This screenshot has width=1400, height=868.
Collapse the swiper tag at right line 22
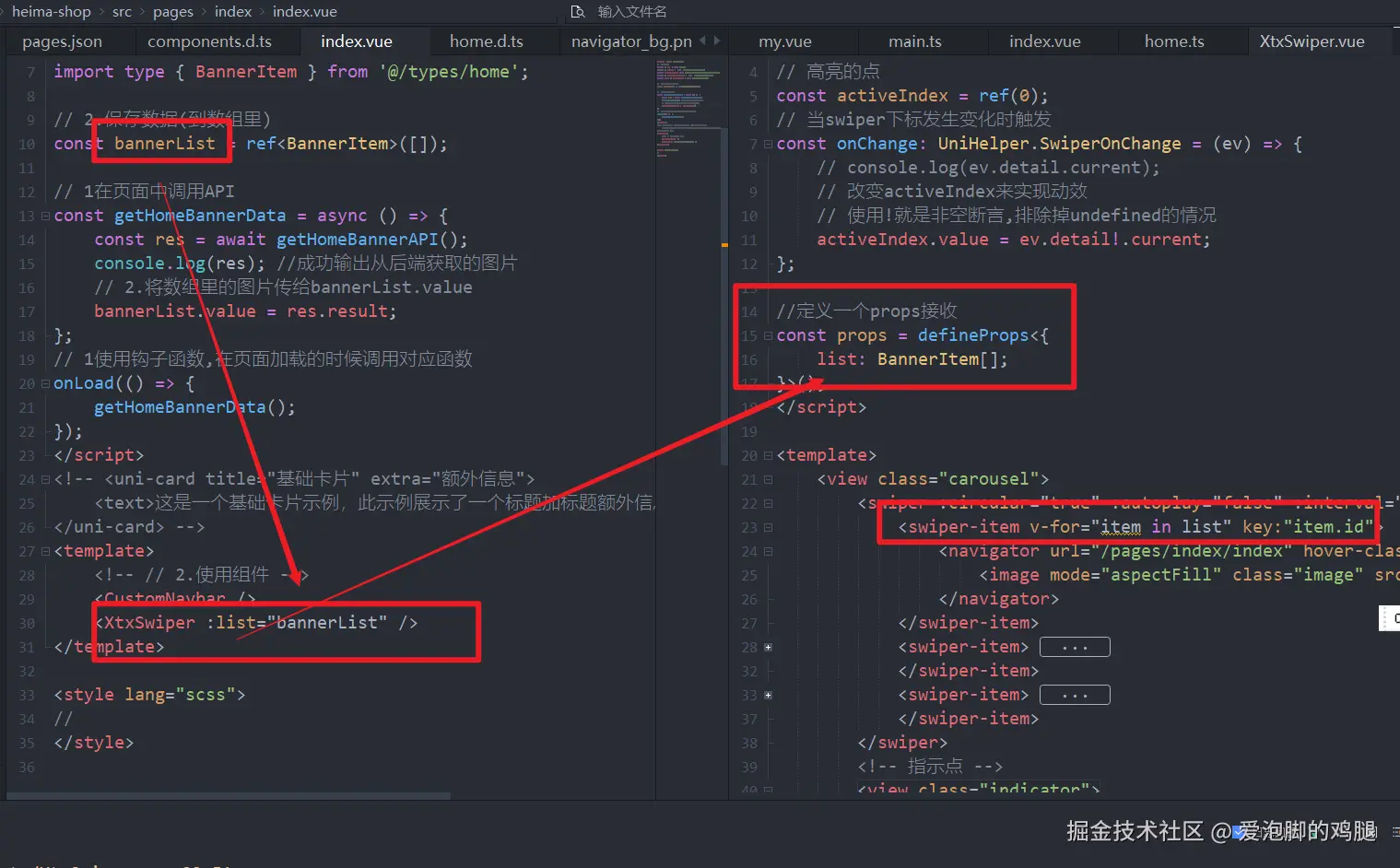coord(767,503)
